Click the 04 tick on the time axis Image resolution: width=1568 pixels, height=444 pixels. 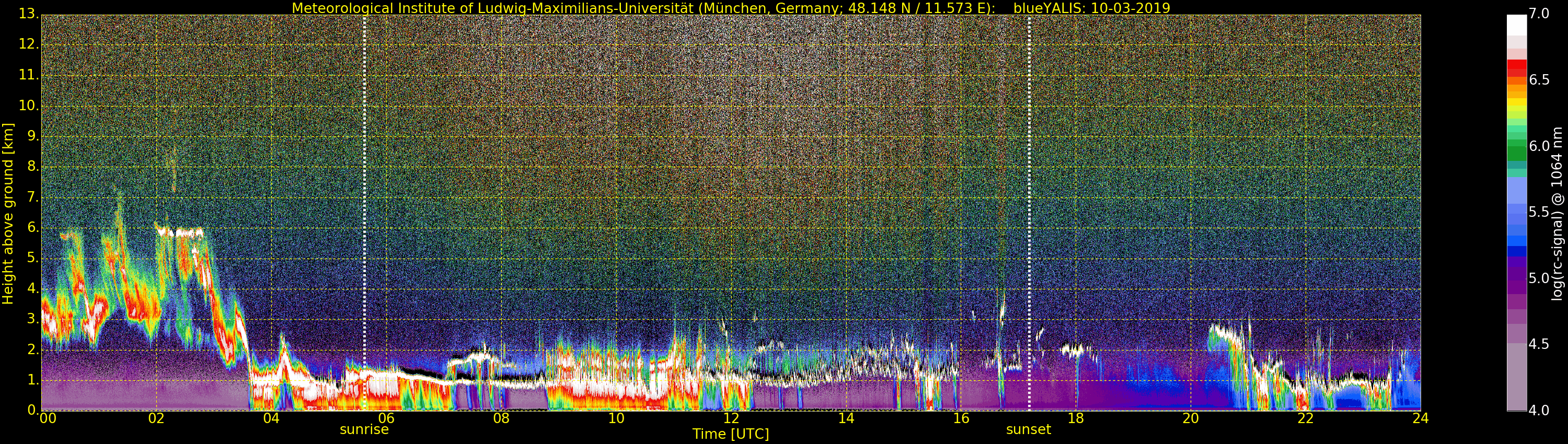(x=271, y=418)
